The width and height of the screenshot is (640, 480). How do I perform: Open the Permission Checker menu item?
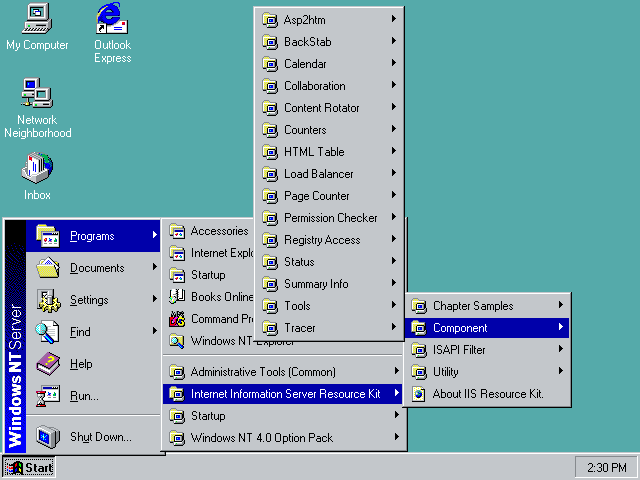coord(329,218)
